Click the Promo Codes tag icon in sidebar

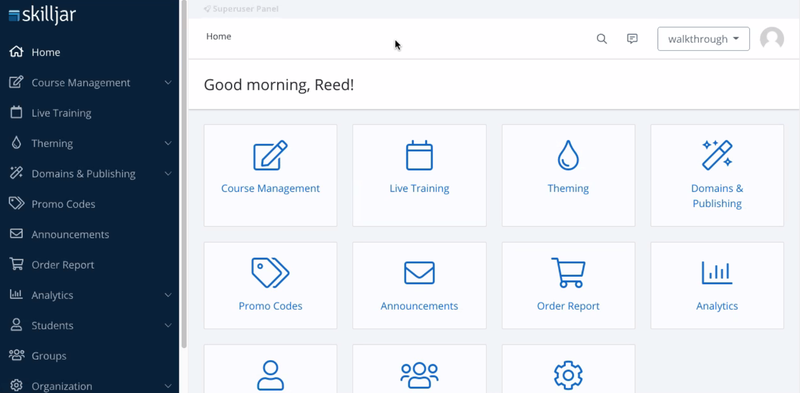pos(16,204)
